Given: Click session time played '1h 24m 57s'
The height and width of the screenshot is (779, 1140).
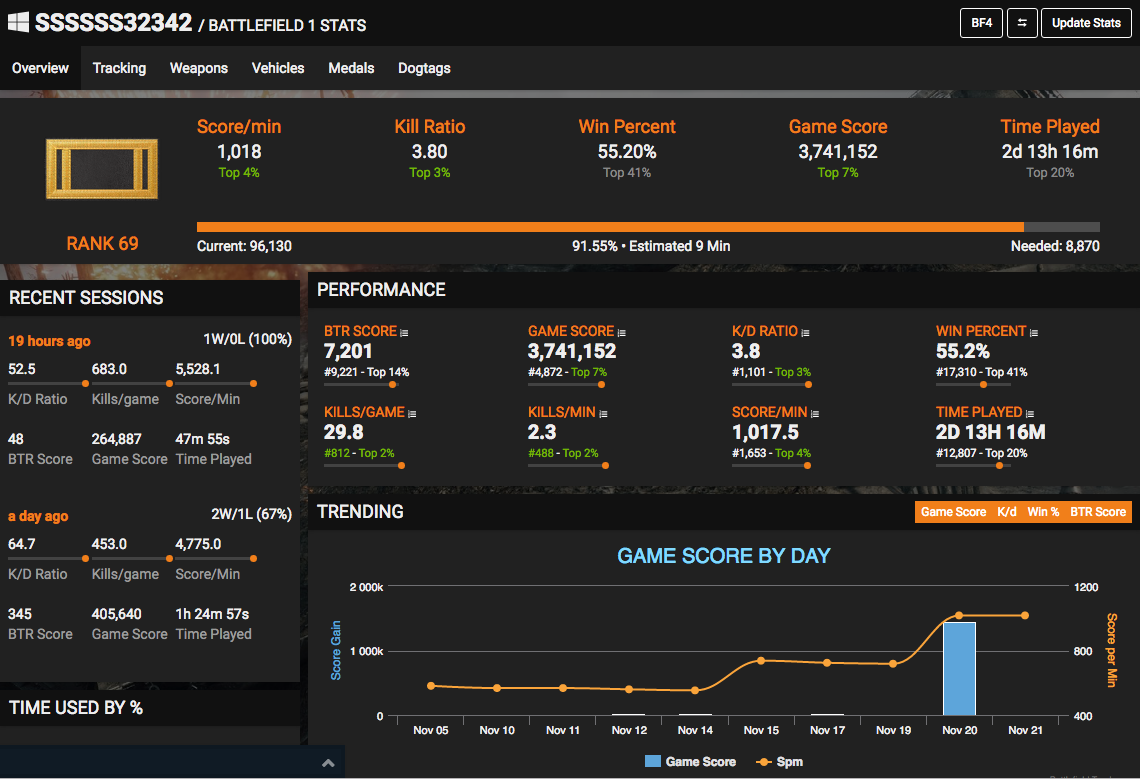Looking at the screenshot, I should coord(212,615).
